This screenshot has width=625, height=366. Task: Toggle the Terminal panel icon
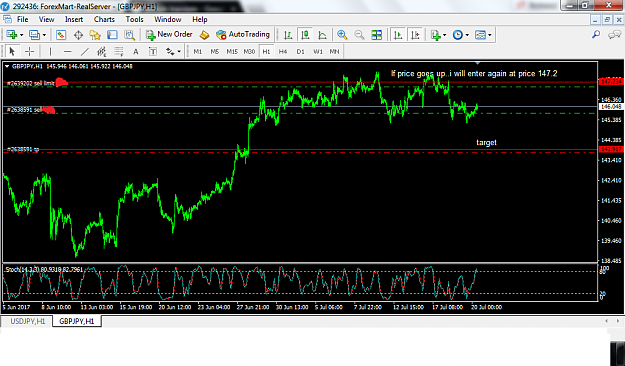(112, 35)
